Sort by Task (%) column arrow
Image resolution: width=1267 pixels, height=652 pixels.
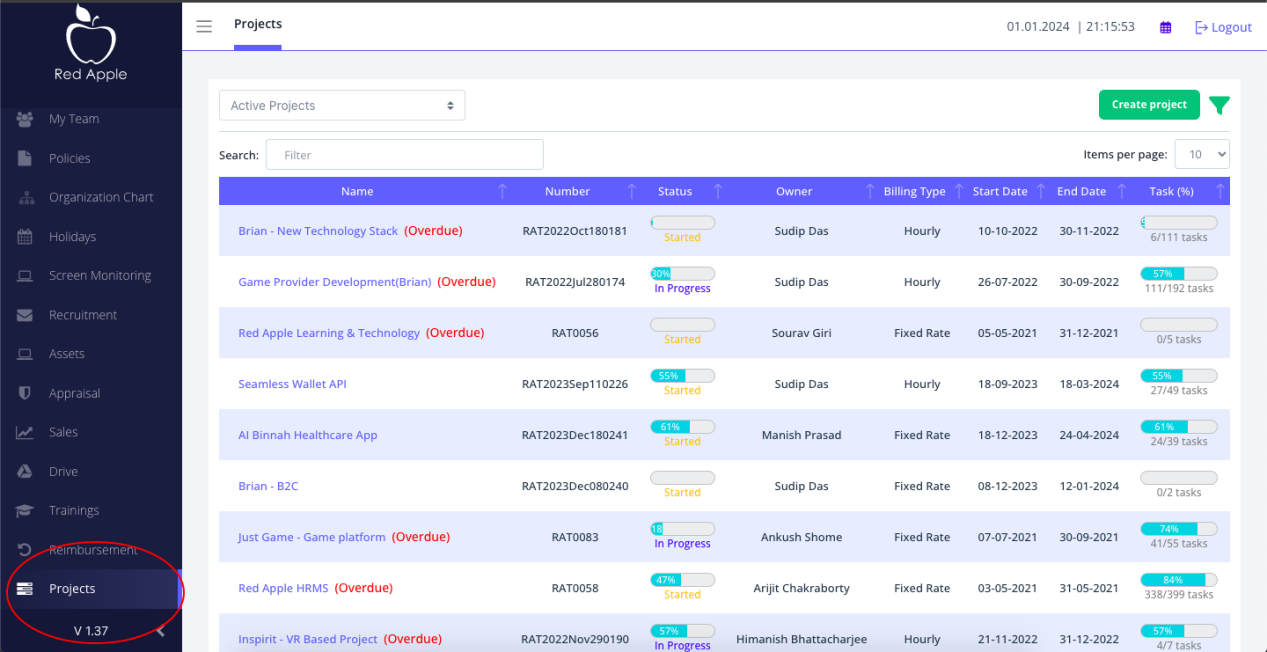1220,191
